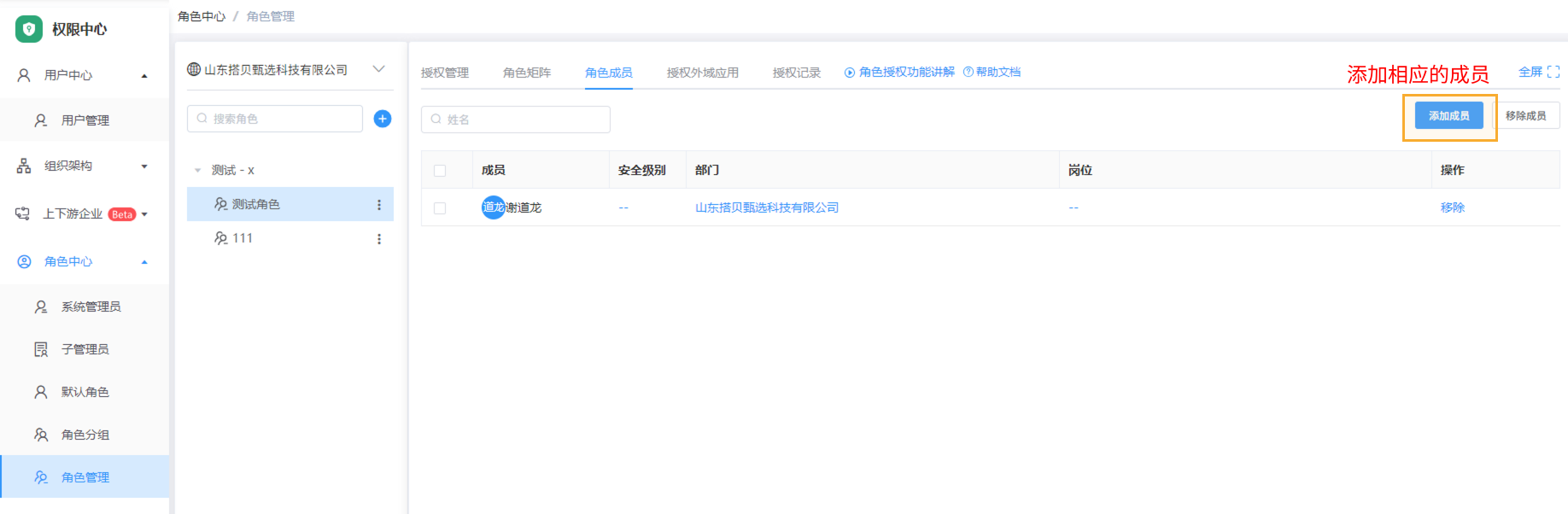Viewport: 1568px width, 514px height.
Task: Open 子管理员 in the sidebar
Action: click(x=85, y=349)
